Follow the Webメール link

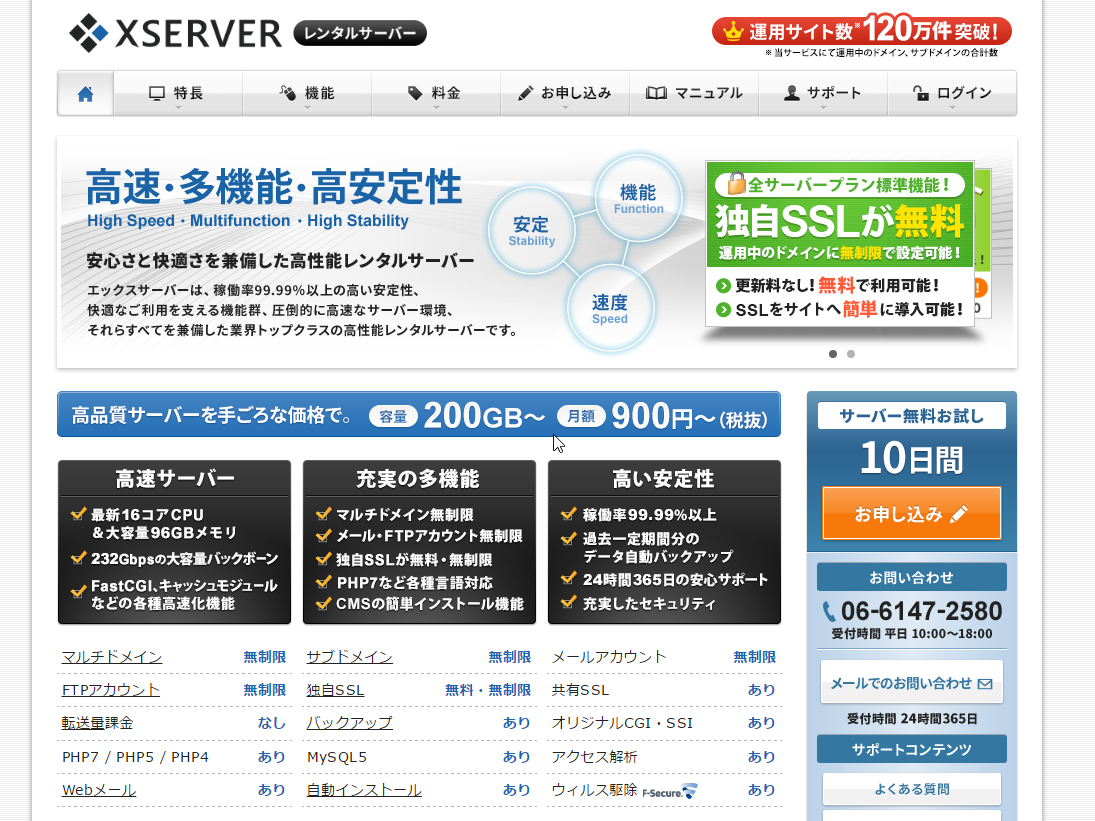[x=98, y=790]
